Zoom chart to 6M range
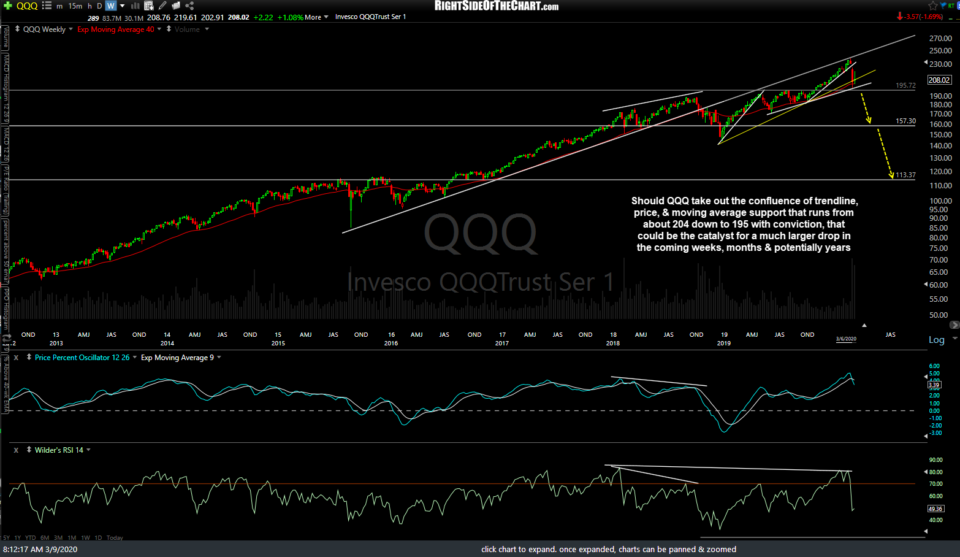960x557 pixels. 45,537
